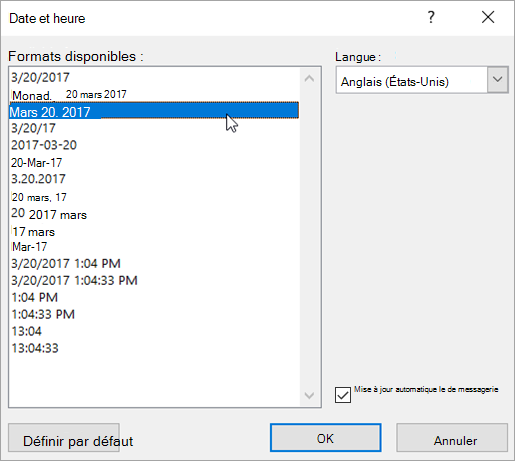Close the Date et heure dialog

tap(488, 17)
